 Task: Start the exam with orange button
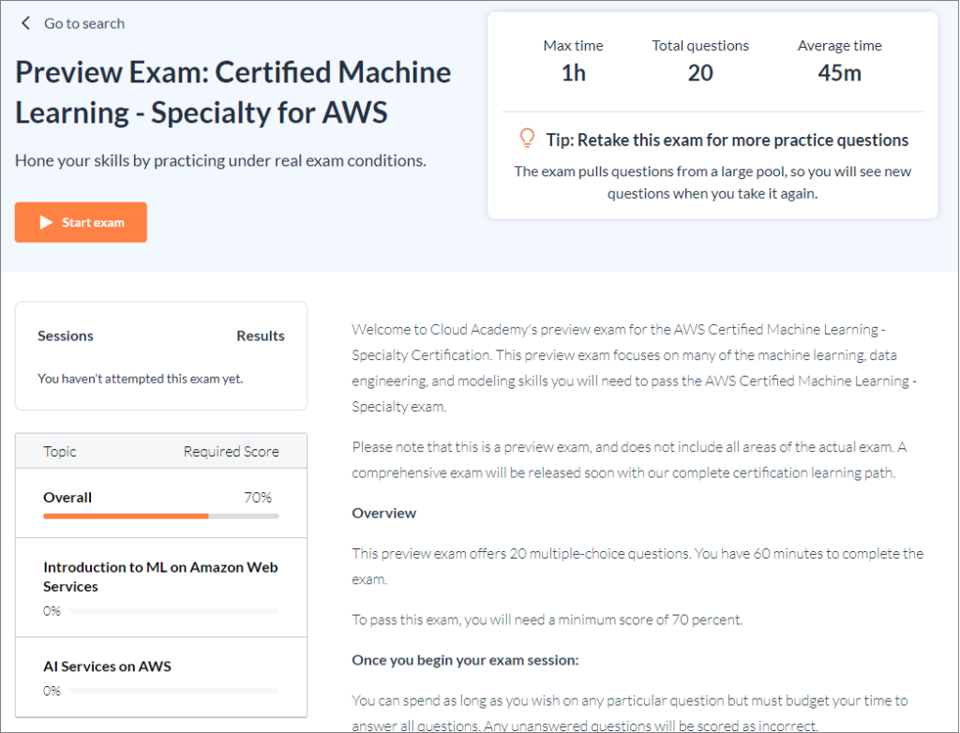point(81,222)
